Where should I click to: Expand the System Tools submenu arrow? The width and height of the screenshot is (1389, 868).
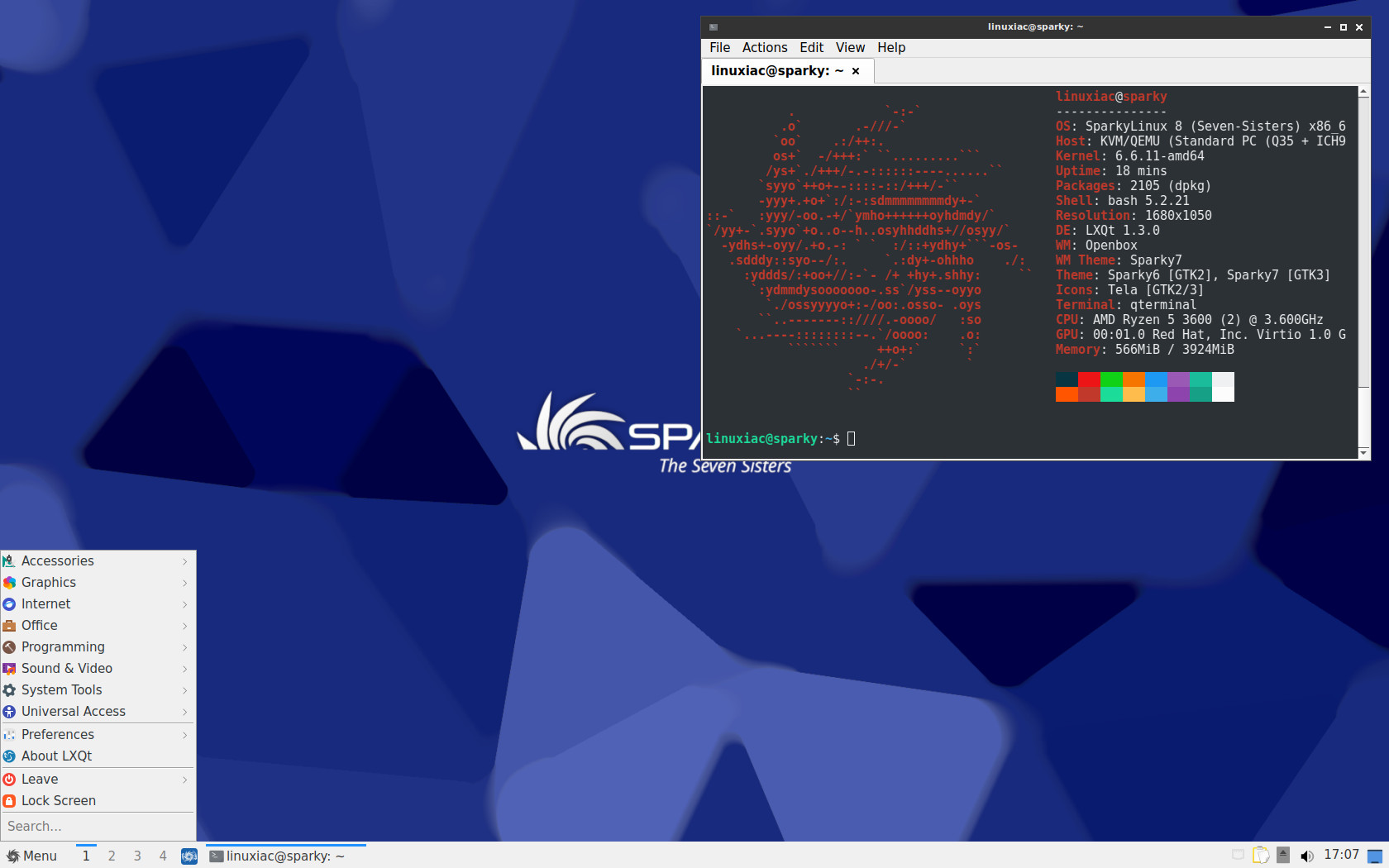coord(185,690)
